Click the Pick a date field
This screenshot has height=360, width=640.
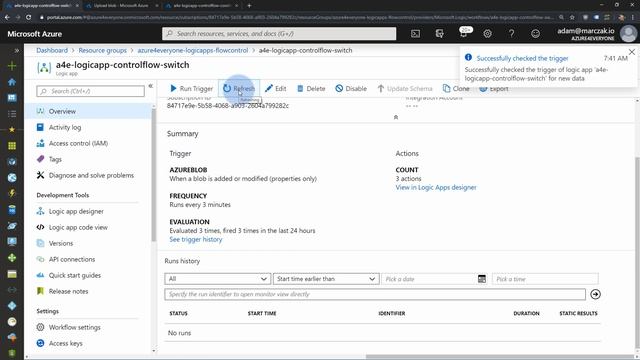pos(429,279)
